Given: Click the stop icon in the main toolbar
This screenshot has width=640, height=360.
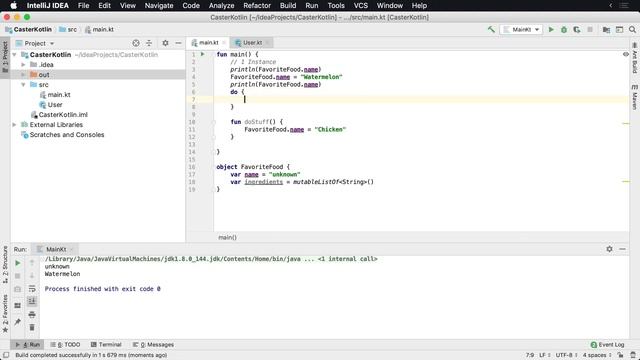Looking at the screenshot, I should [x=590, y=29].
